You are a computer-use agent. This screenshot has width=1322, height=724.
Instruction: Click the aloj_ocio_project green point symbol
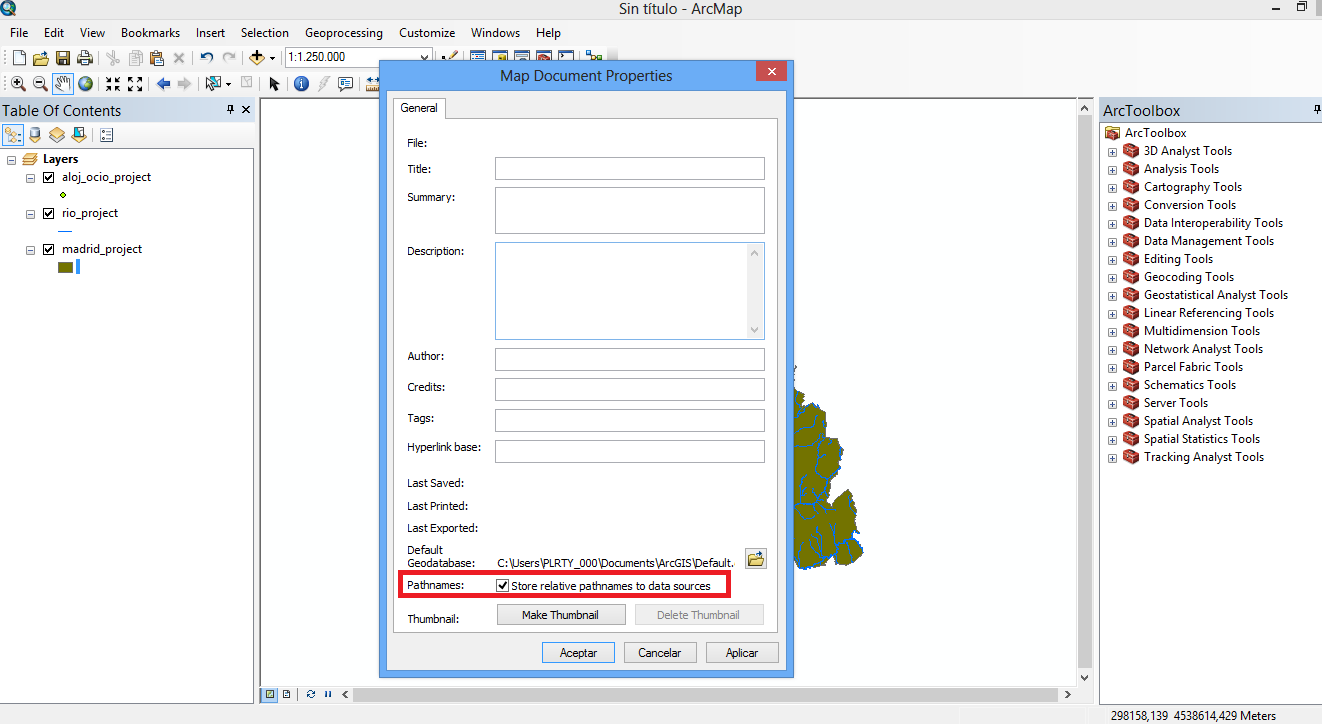[63, 195]
